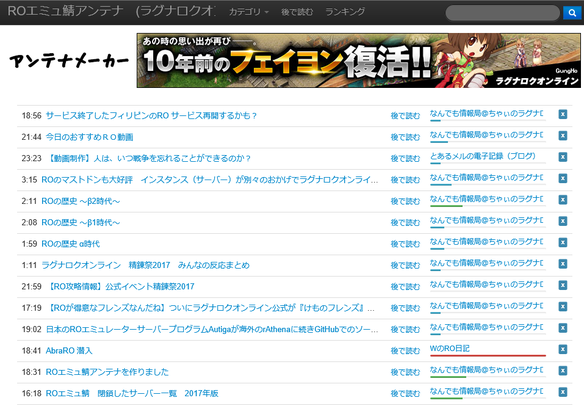Go to ランキング page
Viewport: 584px width, 406px height.
click(x=345, y=12)
